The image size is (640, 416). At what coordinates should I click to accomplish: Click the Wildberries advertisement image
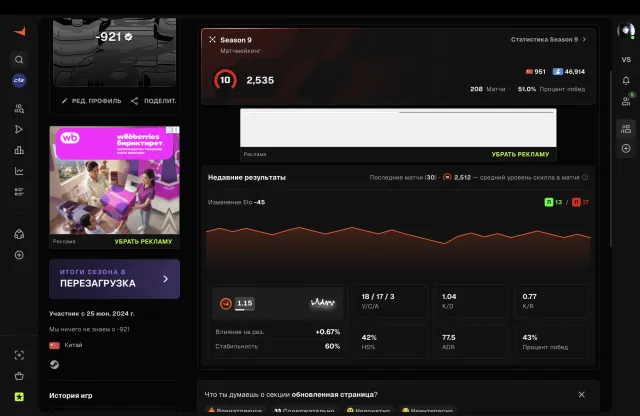pyautogui.click(x=114, y=180)
